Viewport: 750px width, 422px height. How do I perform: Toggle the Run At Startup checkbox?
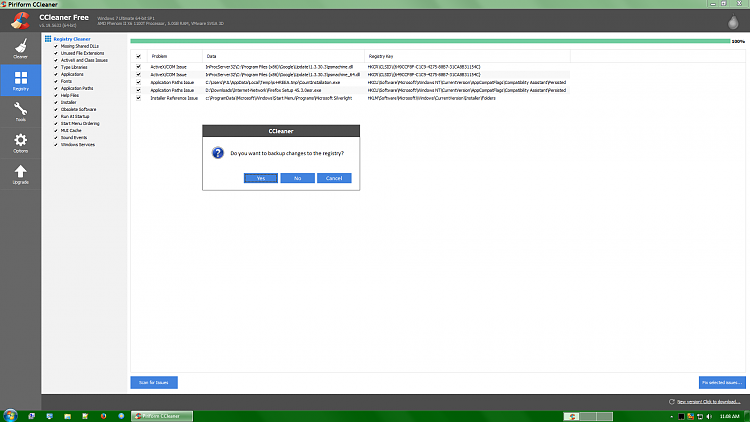(x=56, y=117)
